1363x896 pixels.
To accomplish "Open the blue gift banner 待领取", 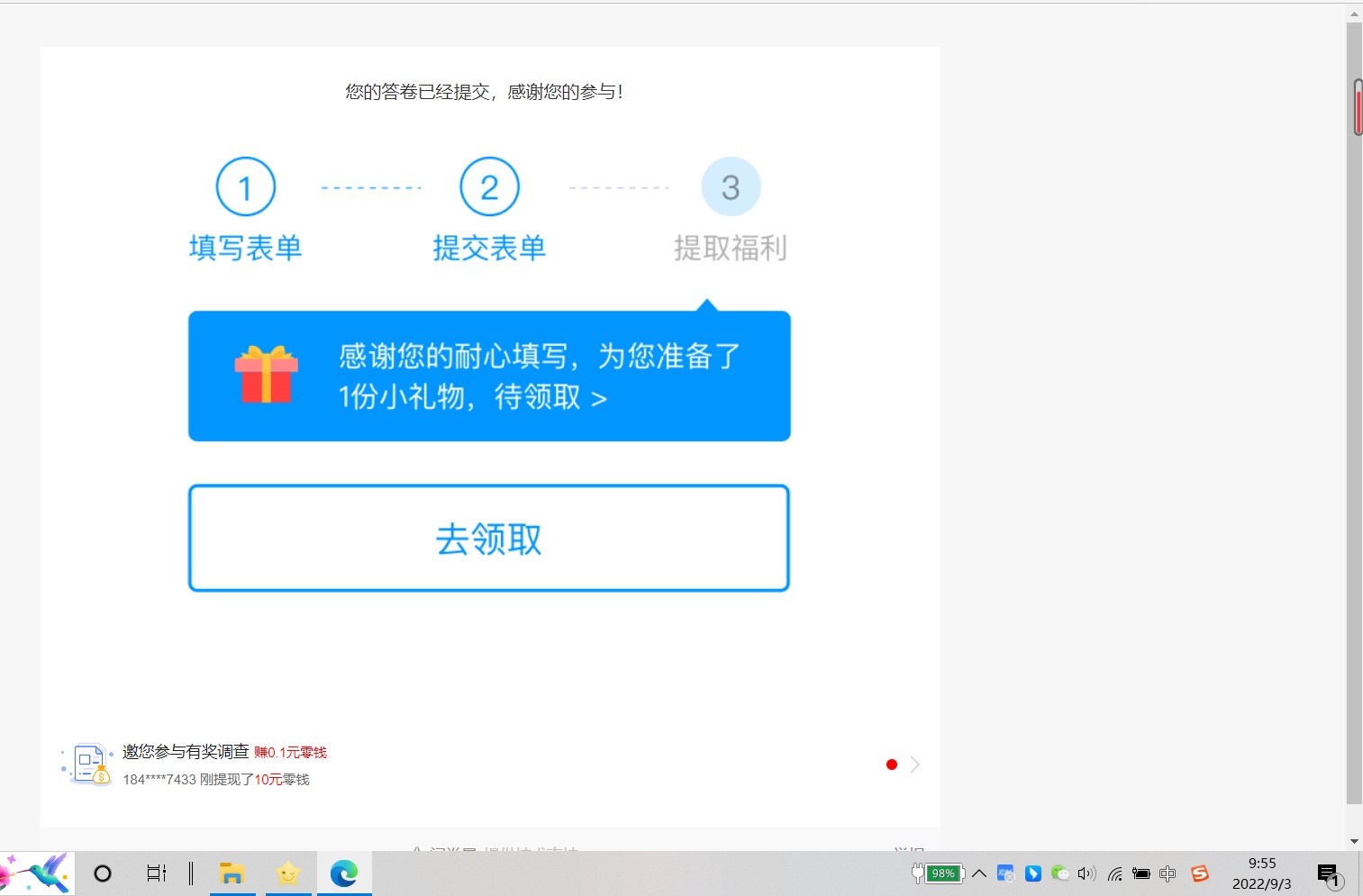I will click(x=489, y=376).
